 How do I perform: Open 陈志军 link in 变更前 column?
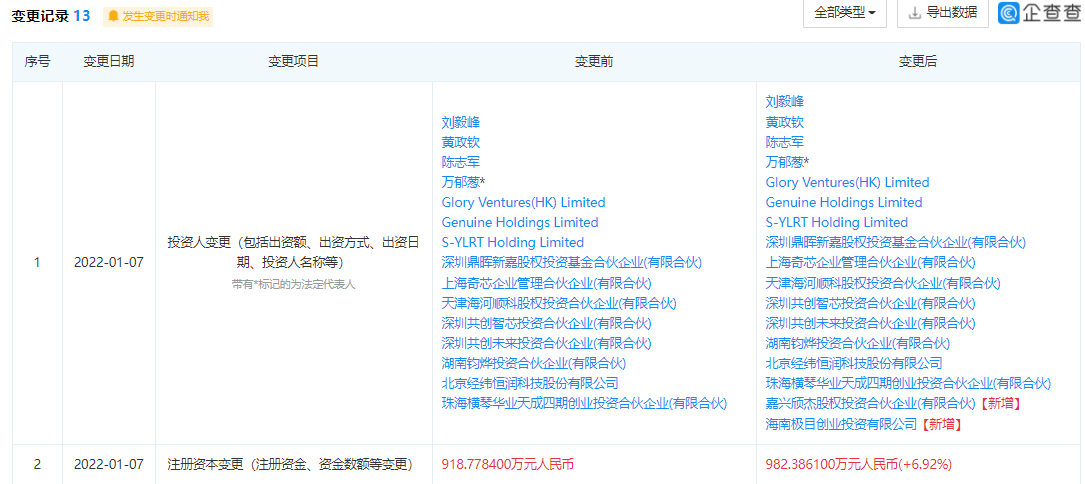point(461,163)
